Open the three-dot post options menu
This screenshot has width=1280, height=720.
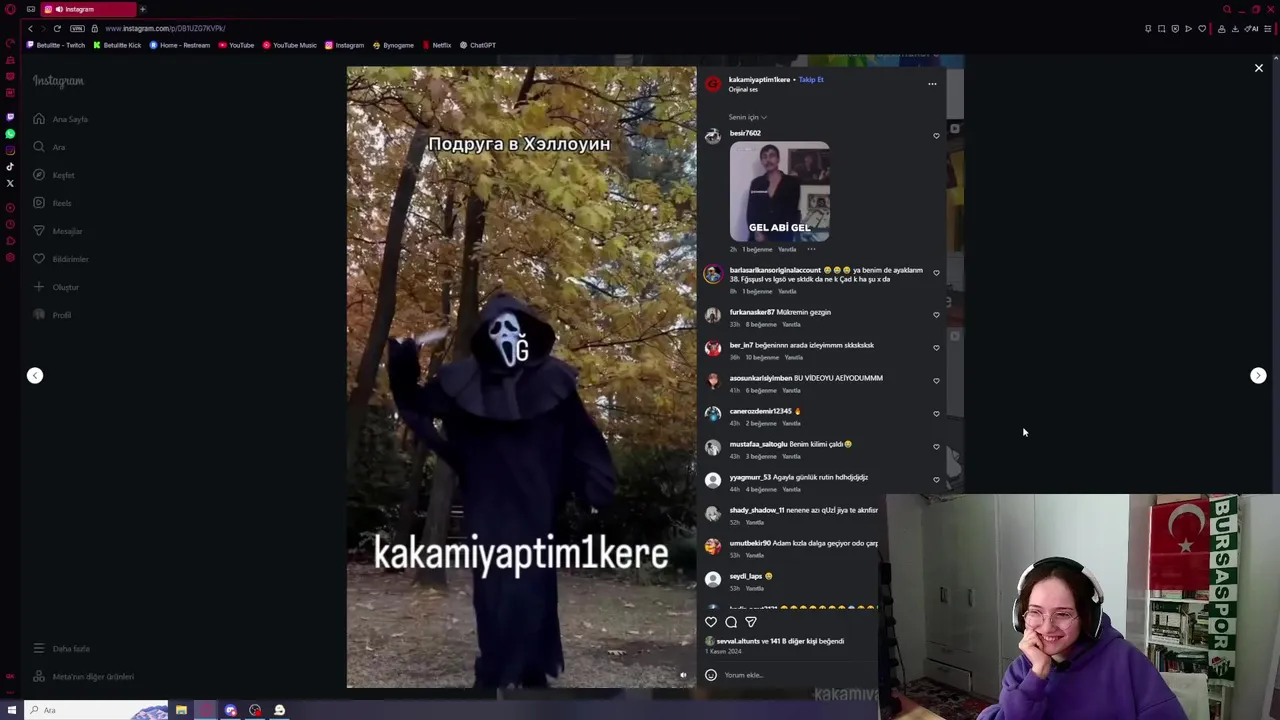932,84
